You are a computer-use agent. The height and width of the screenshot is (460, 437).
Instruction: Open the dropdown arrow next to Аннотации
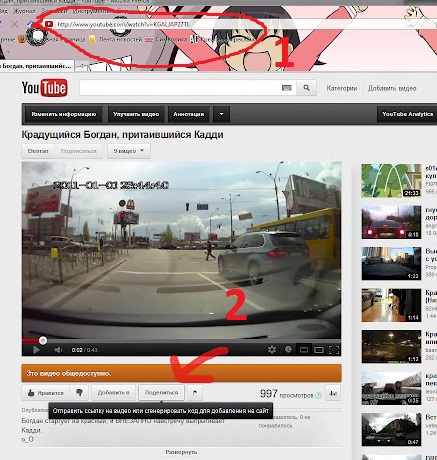(221, 114)
